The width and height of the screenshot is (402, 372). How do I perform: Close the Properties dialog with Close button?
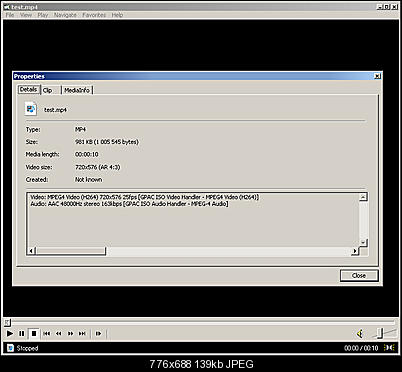359,275
